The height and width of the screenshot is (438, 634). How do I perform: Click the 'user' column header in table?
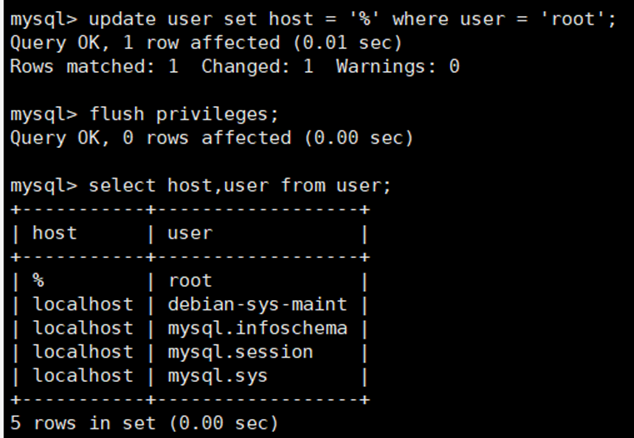click(x=189, y=233)
